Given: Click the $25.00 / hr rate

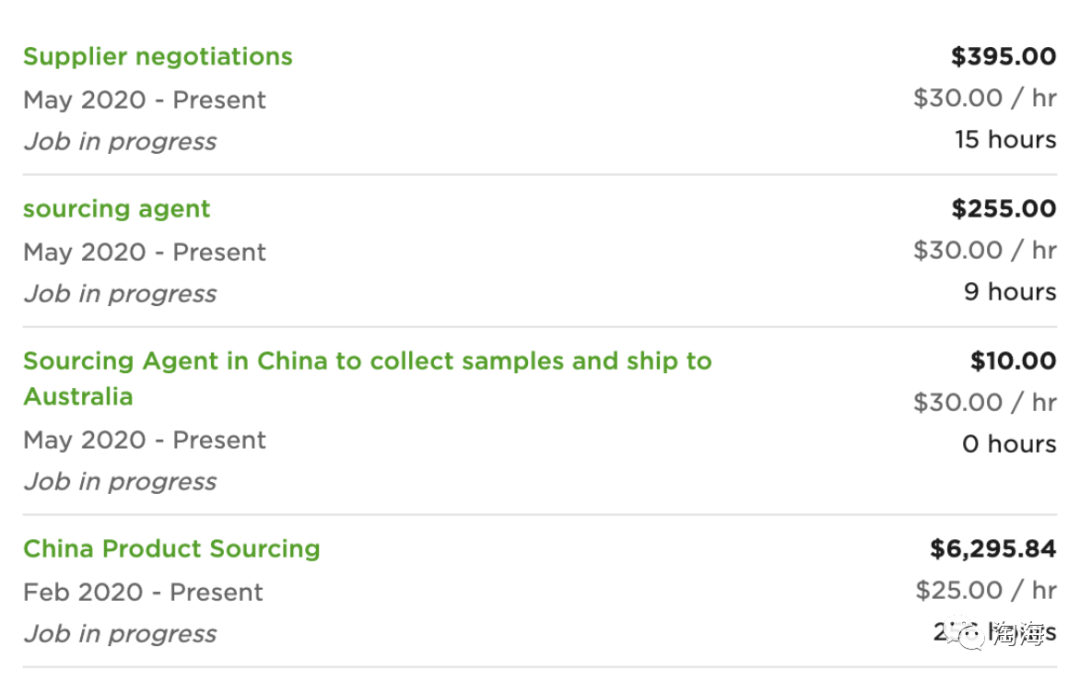Looking at the screenshot, I should tap(986, 590).
